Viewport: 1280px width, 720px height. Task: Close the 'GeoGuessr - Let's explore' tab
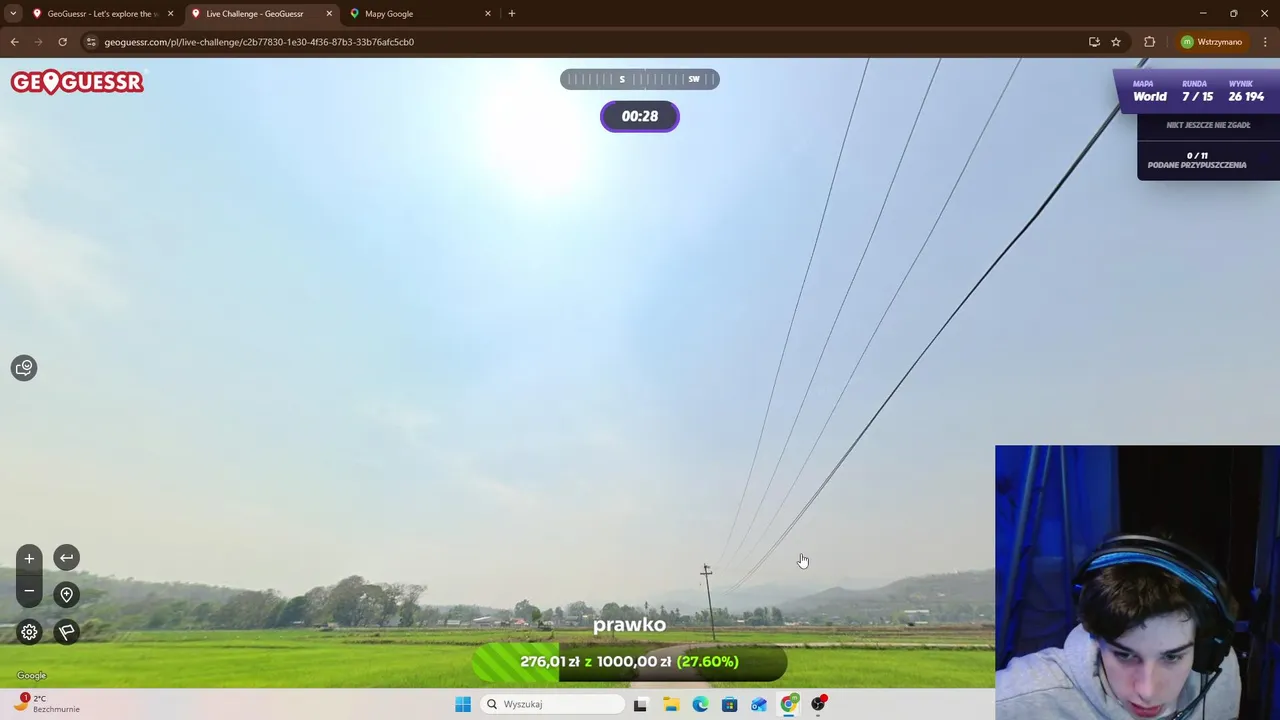point(170,14)
